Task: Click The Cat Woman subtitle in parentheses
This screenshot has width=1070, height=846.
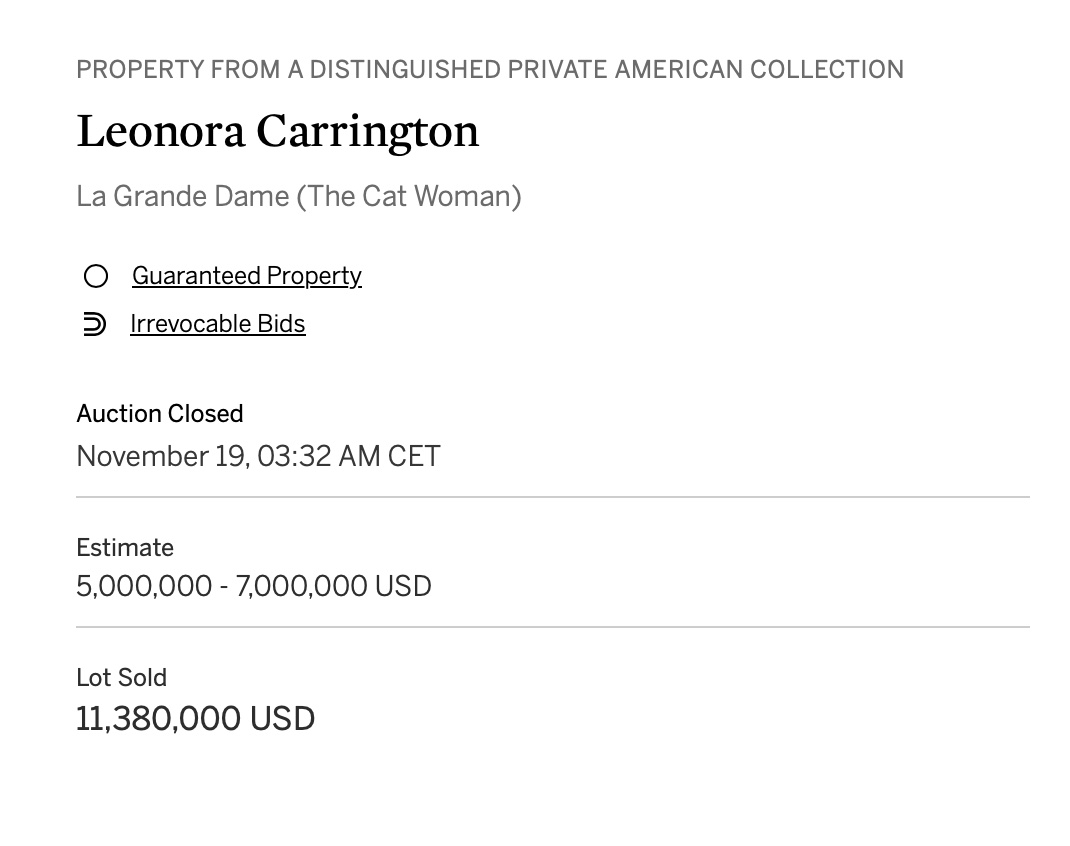Action: [x=409, y=196]
